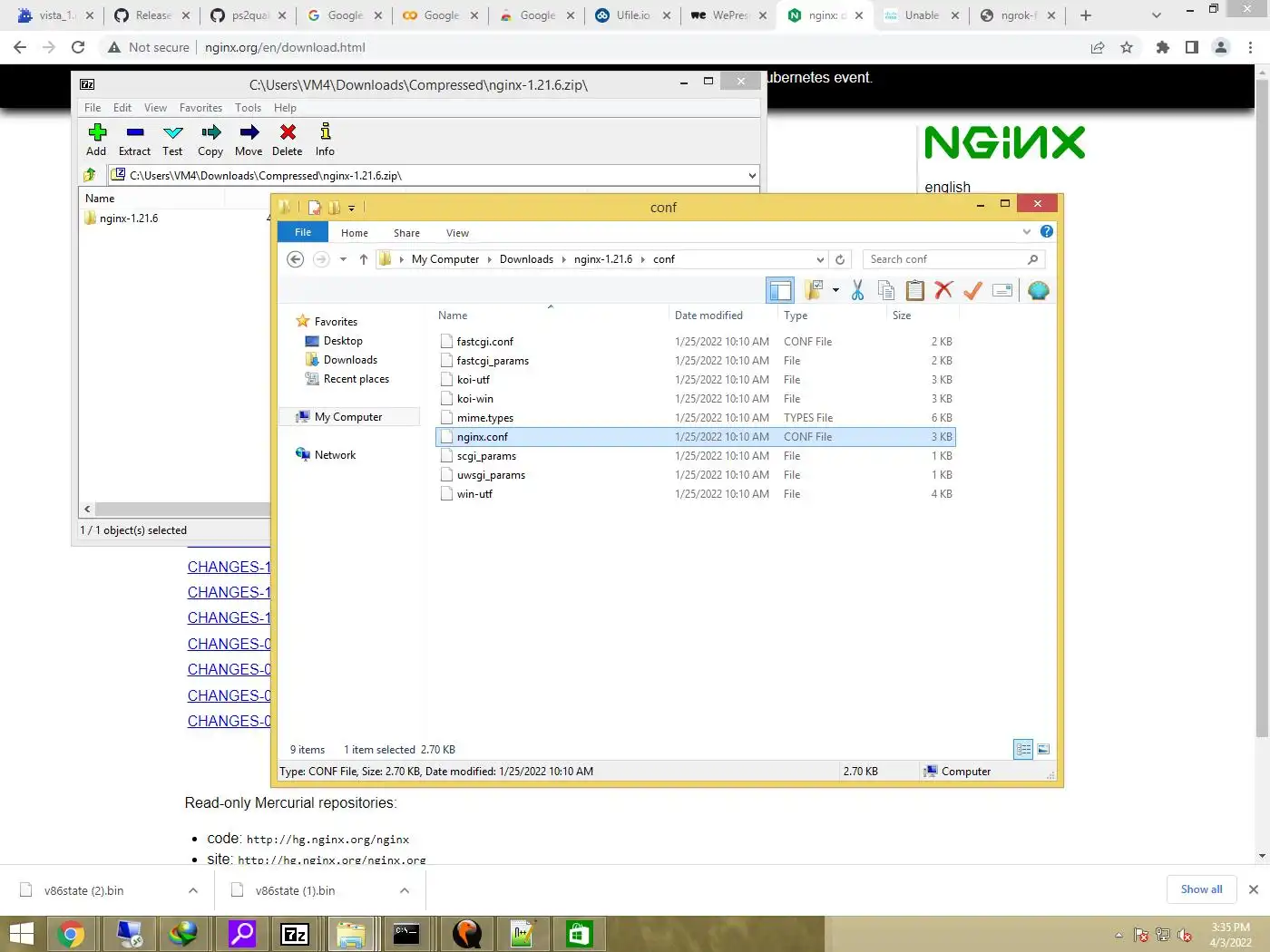Screen dimensions: 1270x952
Task: Select Desktop in Favorites pane
Action: click(x=343, y=341)
